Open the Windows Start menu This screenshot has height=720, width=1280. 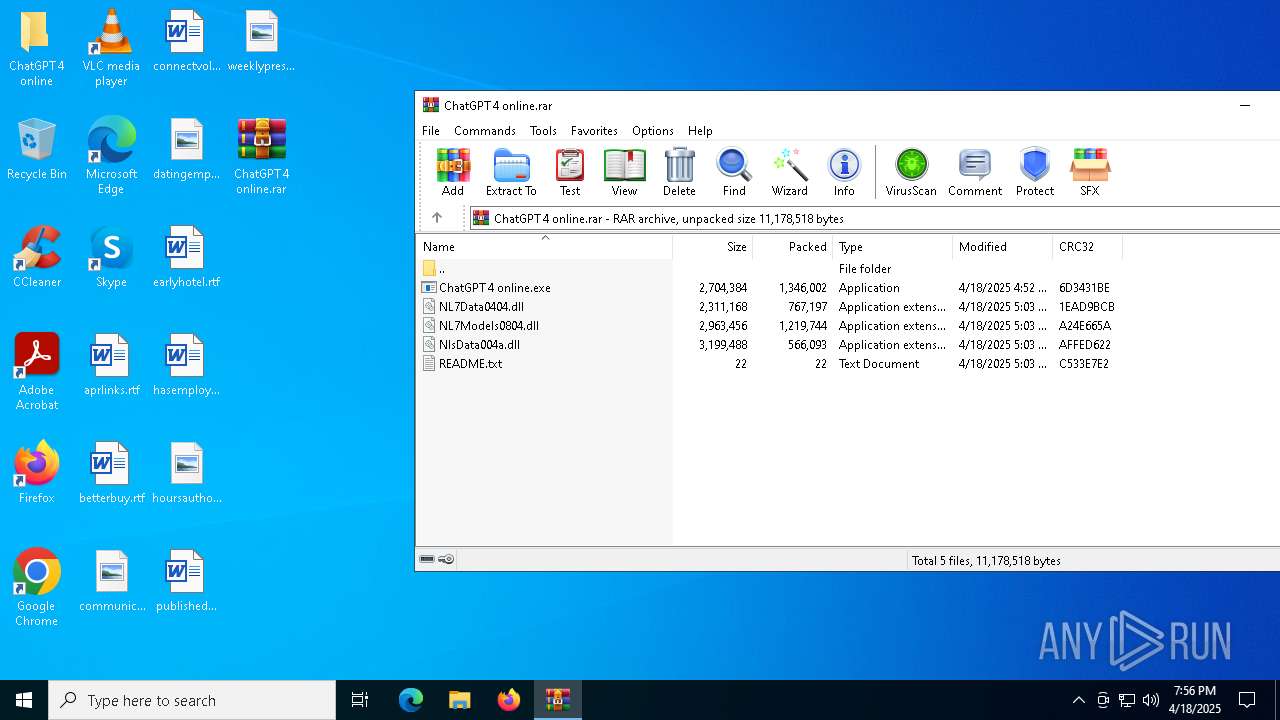point(24,700)
